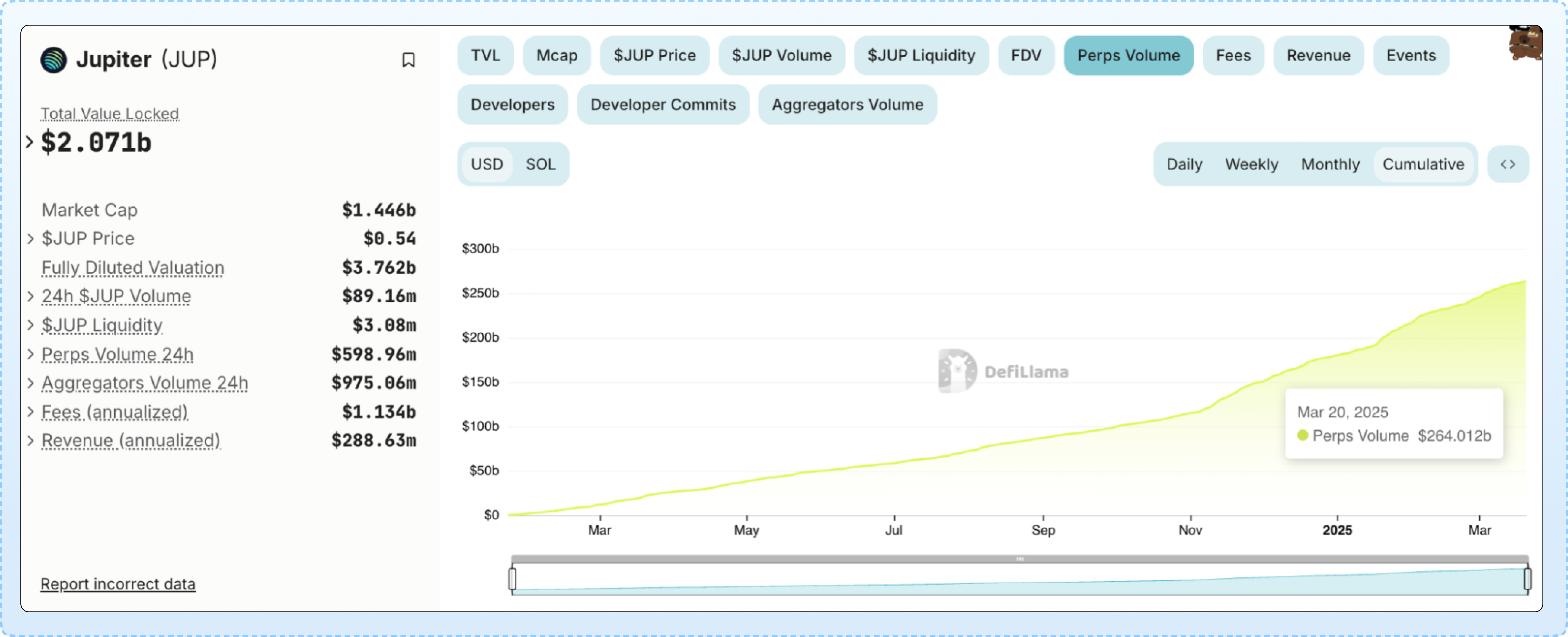
Task: Open the embed chart code icon
Action: (1508, 164)
